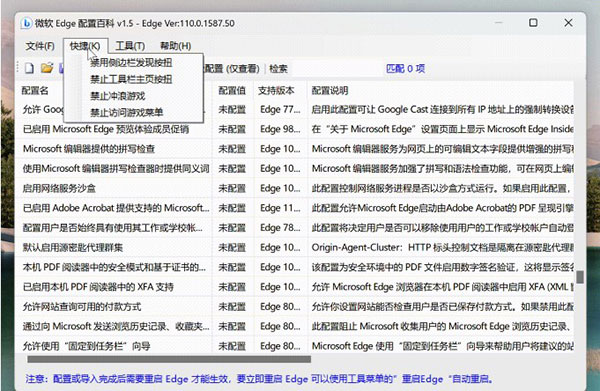Click description starting Origin-Agent-Cluster: HTTP
The width and height of the screenshot is (600, 391).
(x=442, y=248)
